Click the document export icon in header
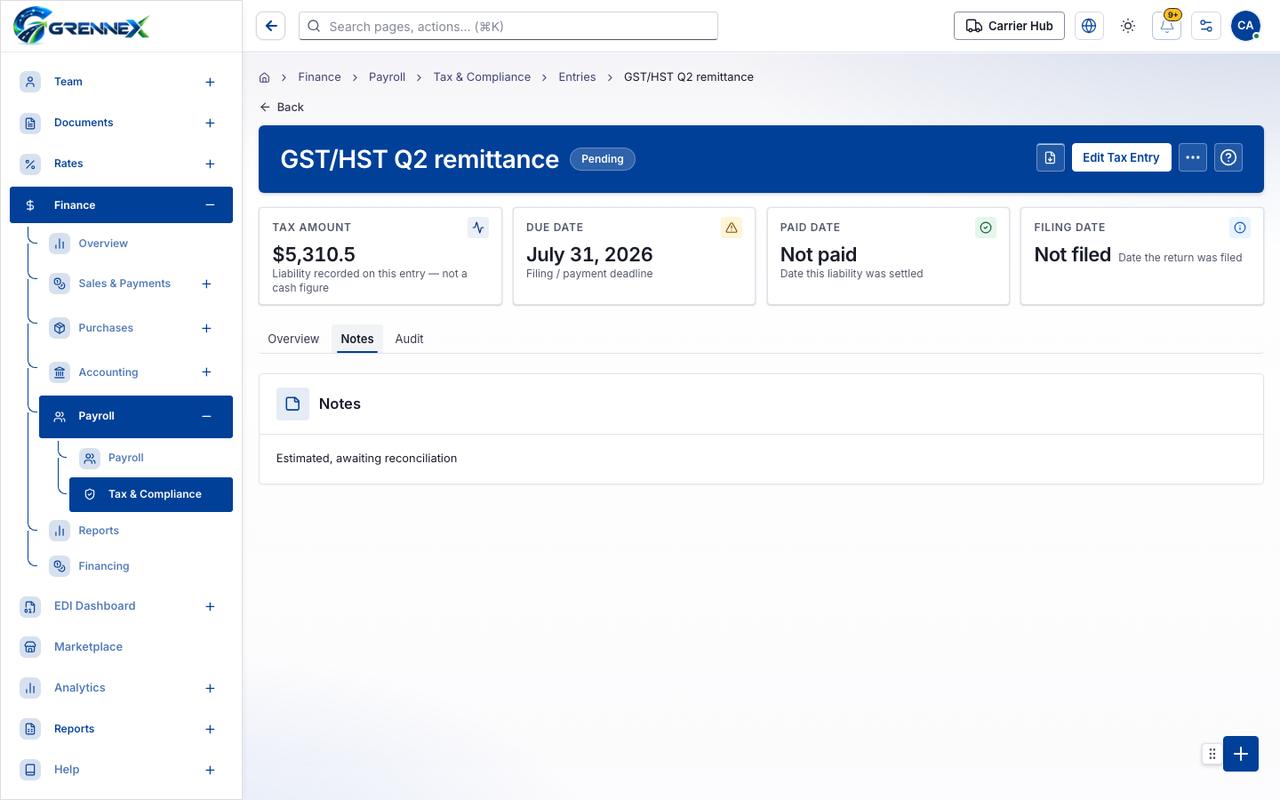This screenshot has height=800, width=1280. coord(1050,157)
